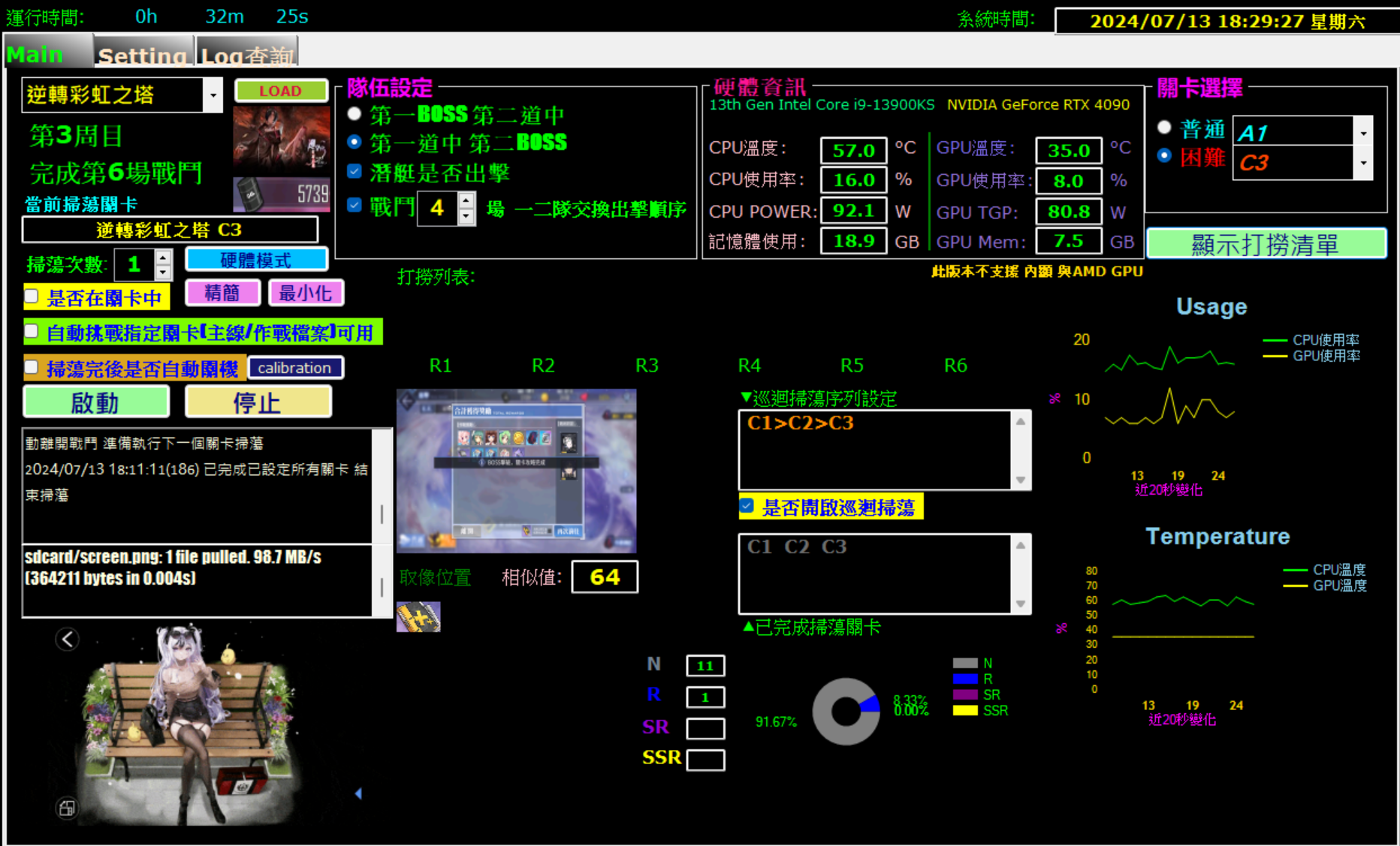Select 第一道中 第二BOSS team option

[355, 142]
